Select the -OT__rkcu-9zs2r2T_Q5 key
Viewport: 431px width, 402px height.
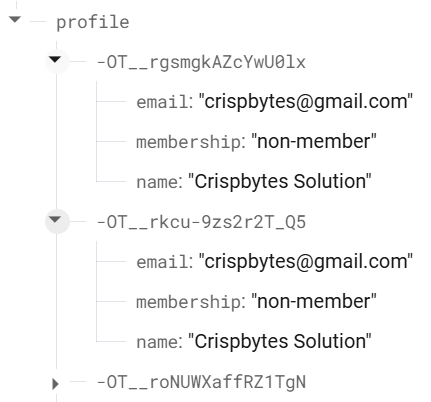pyautogui.click(x=201, y=222)
